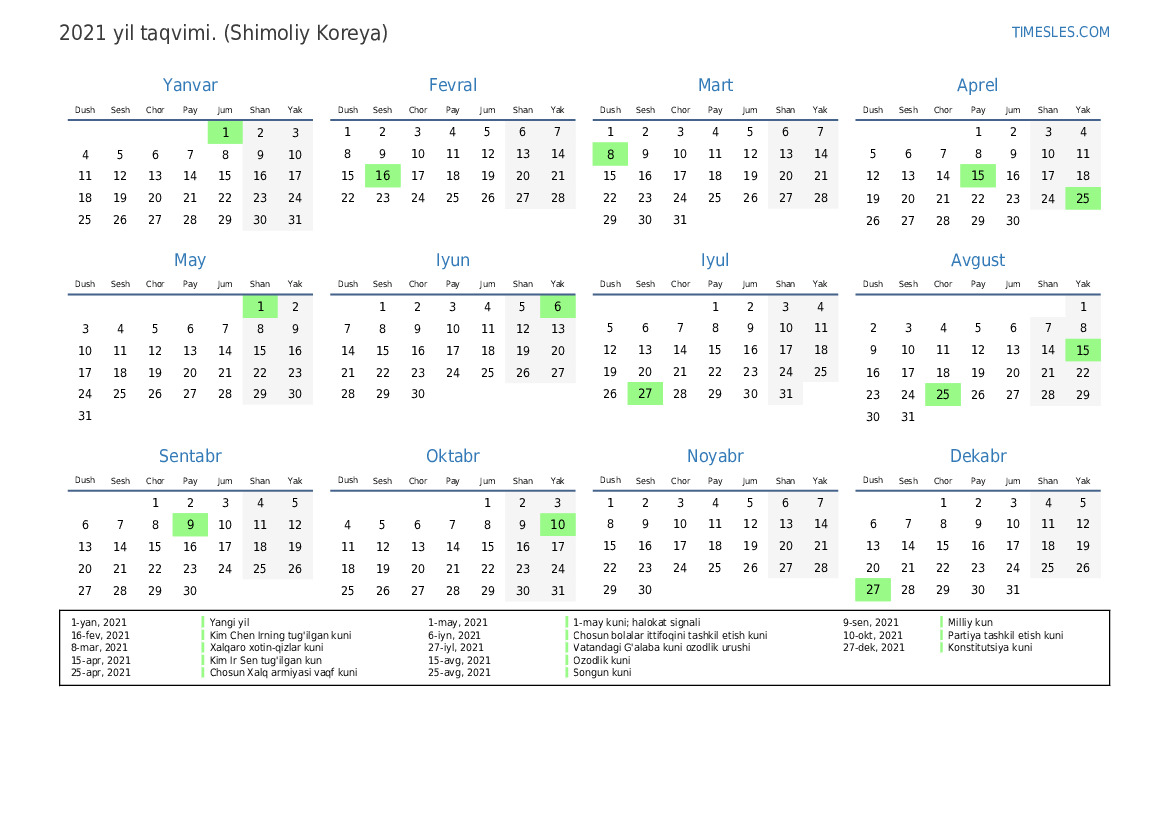Click legend date '9-sen, 2021'
The image size is (1169, 827).
pos(871,623)
